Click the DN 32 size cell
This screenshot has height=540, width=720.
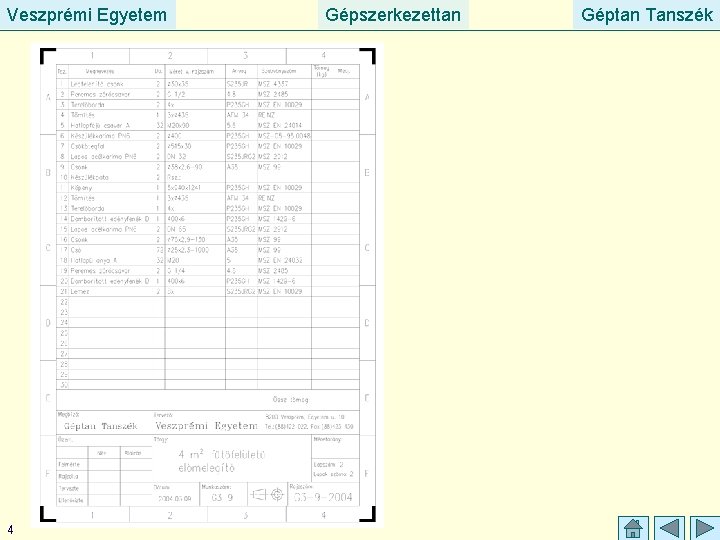tap(176, 157)
